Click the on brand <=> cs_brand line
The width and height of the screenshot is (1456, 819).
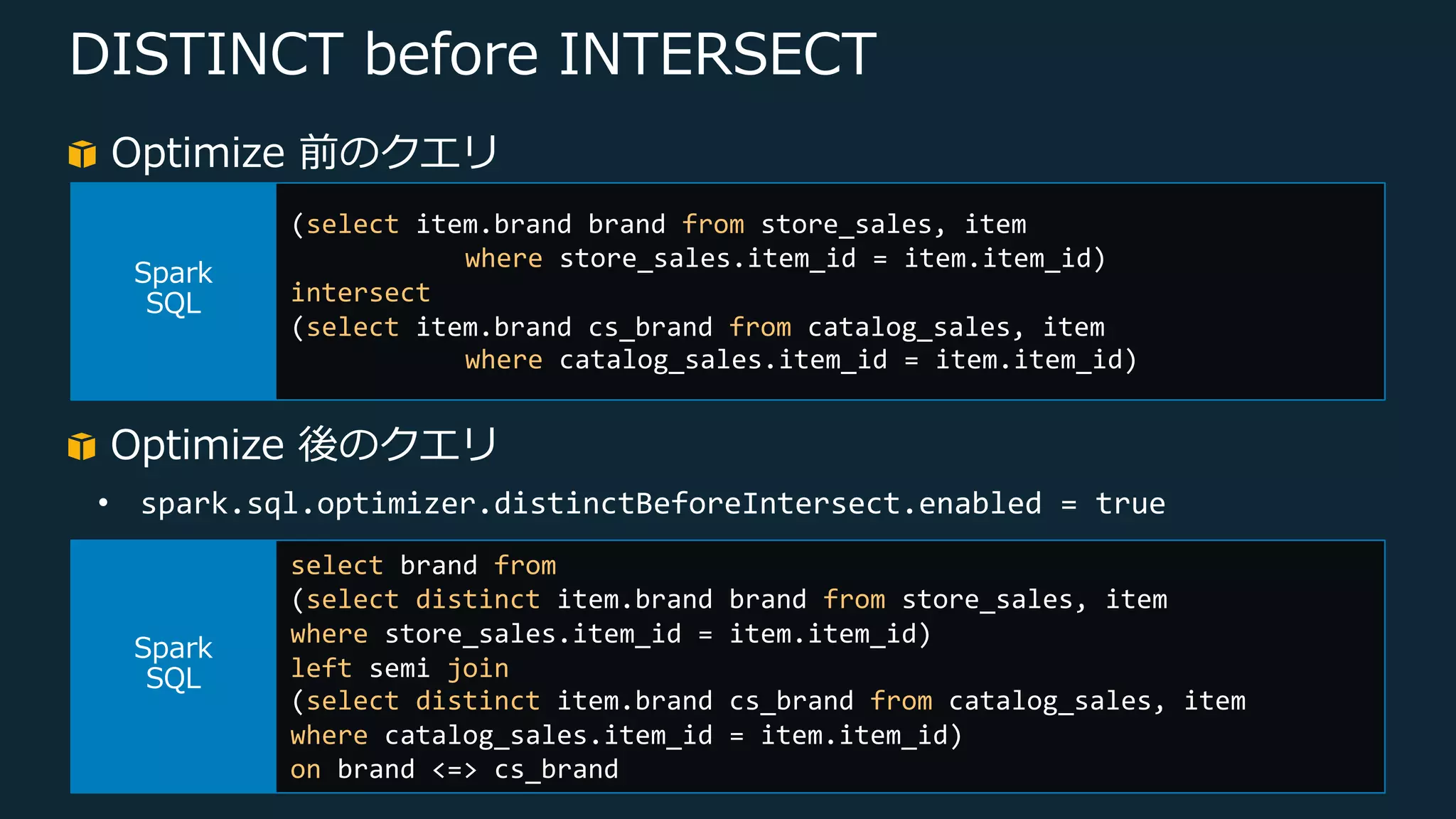click(x=454, y=770)
